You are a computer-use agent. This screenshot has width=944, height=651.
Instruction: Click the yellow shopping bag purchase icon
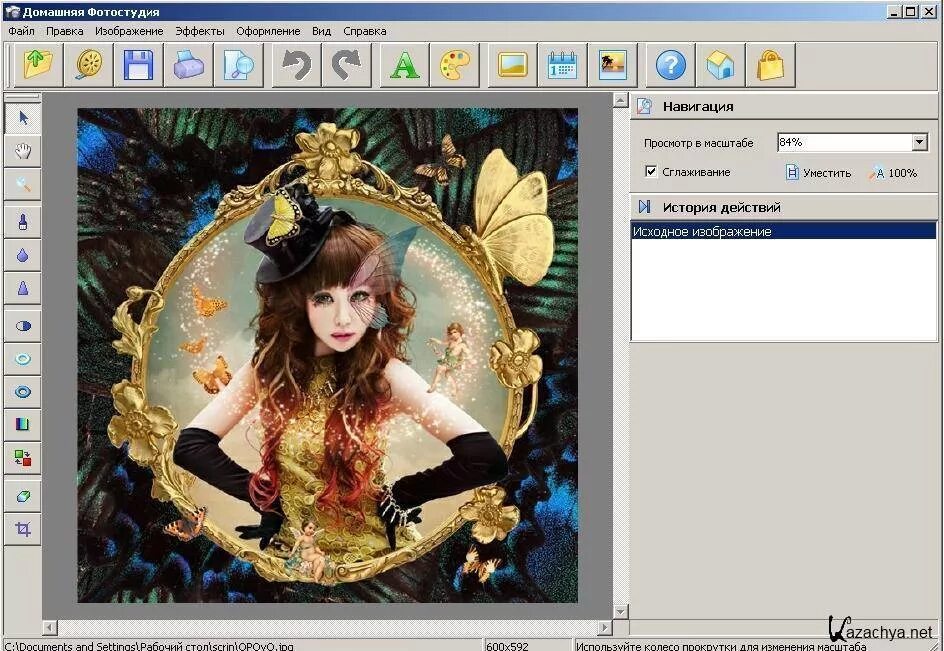[x=771, y=64]
